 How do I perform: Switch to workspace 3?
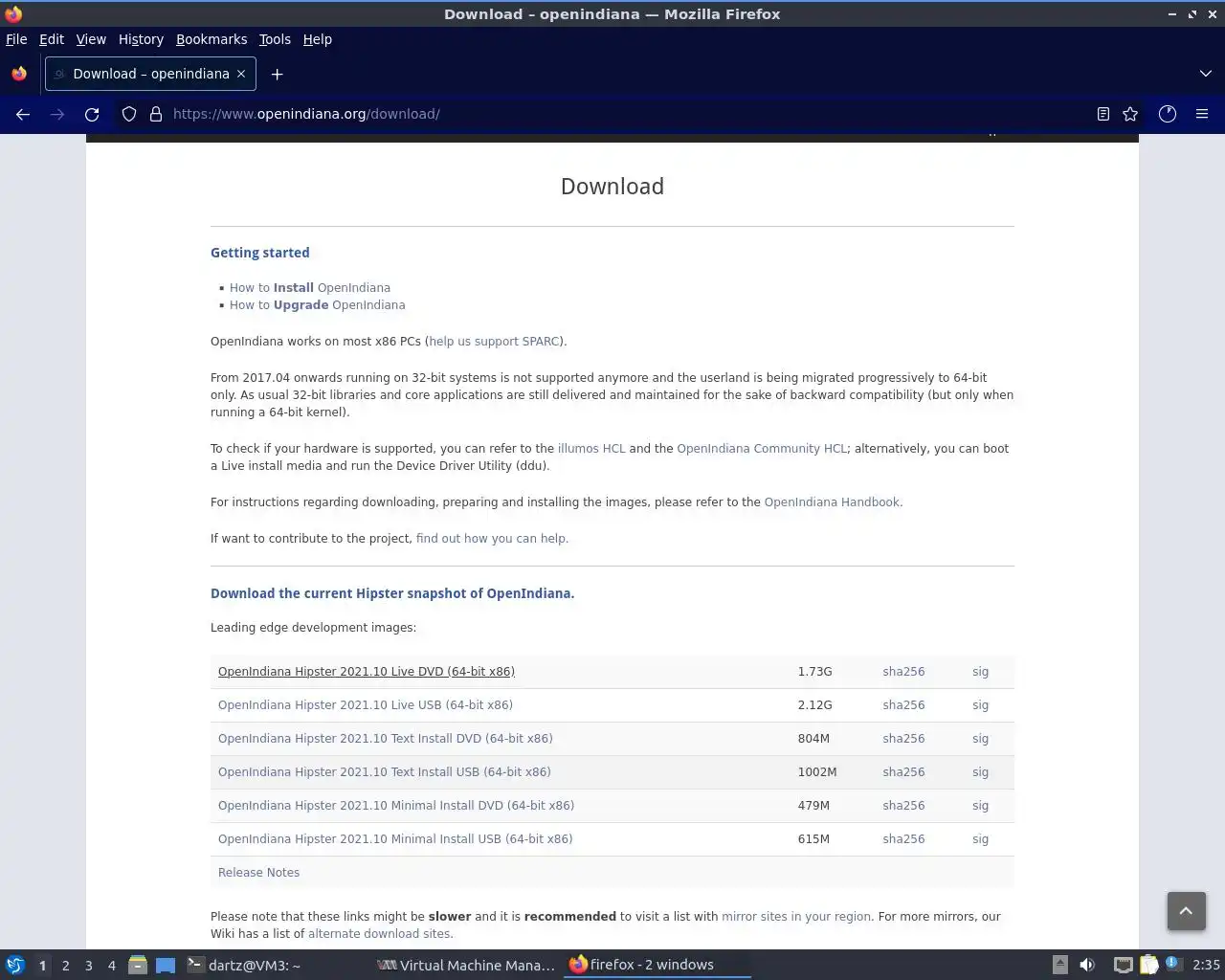tap(88, 965)
